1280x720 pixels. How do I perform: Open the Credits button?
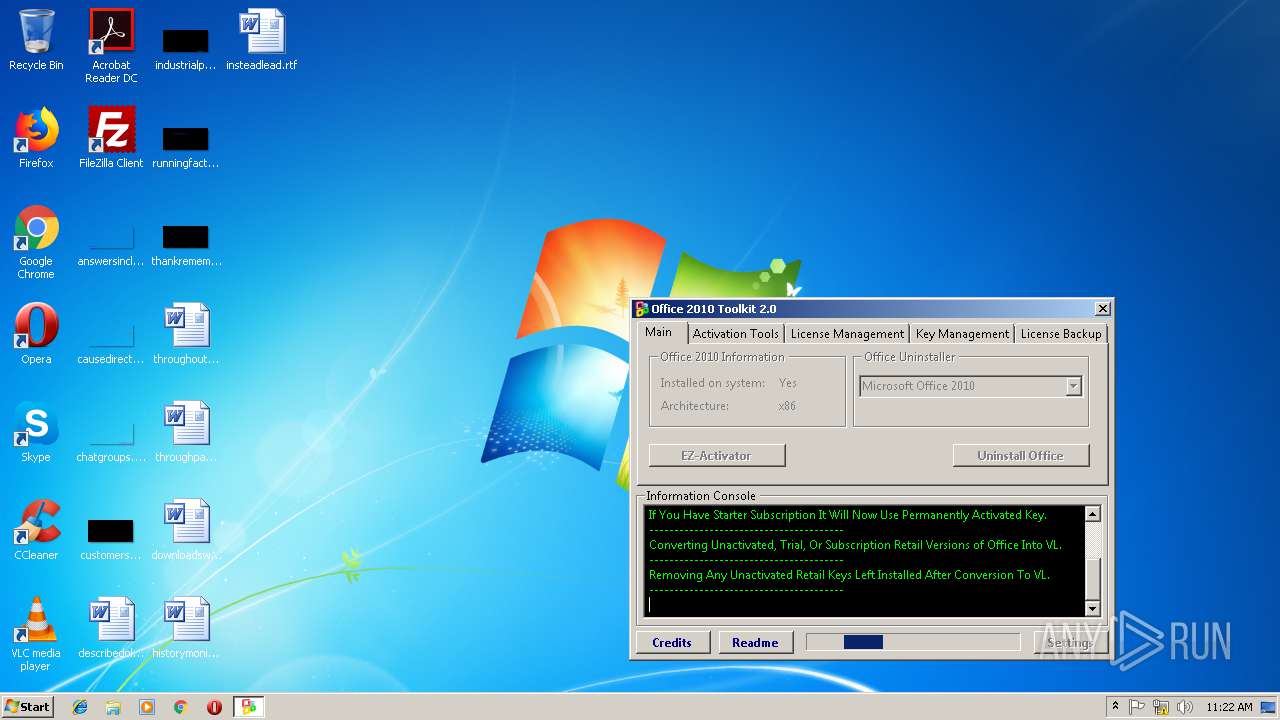(672, 642)
